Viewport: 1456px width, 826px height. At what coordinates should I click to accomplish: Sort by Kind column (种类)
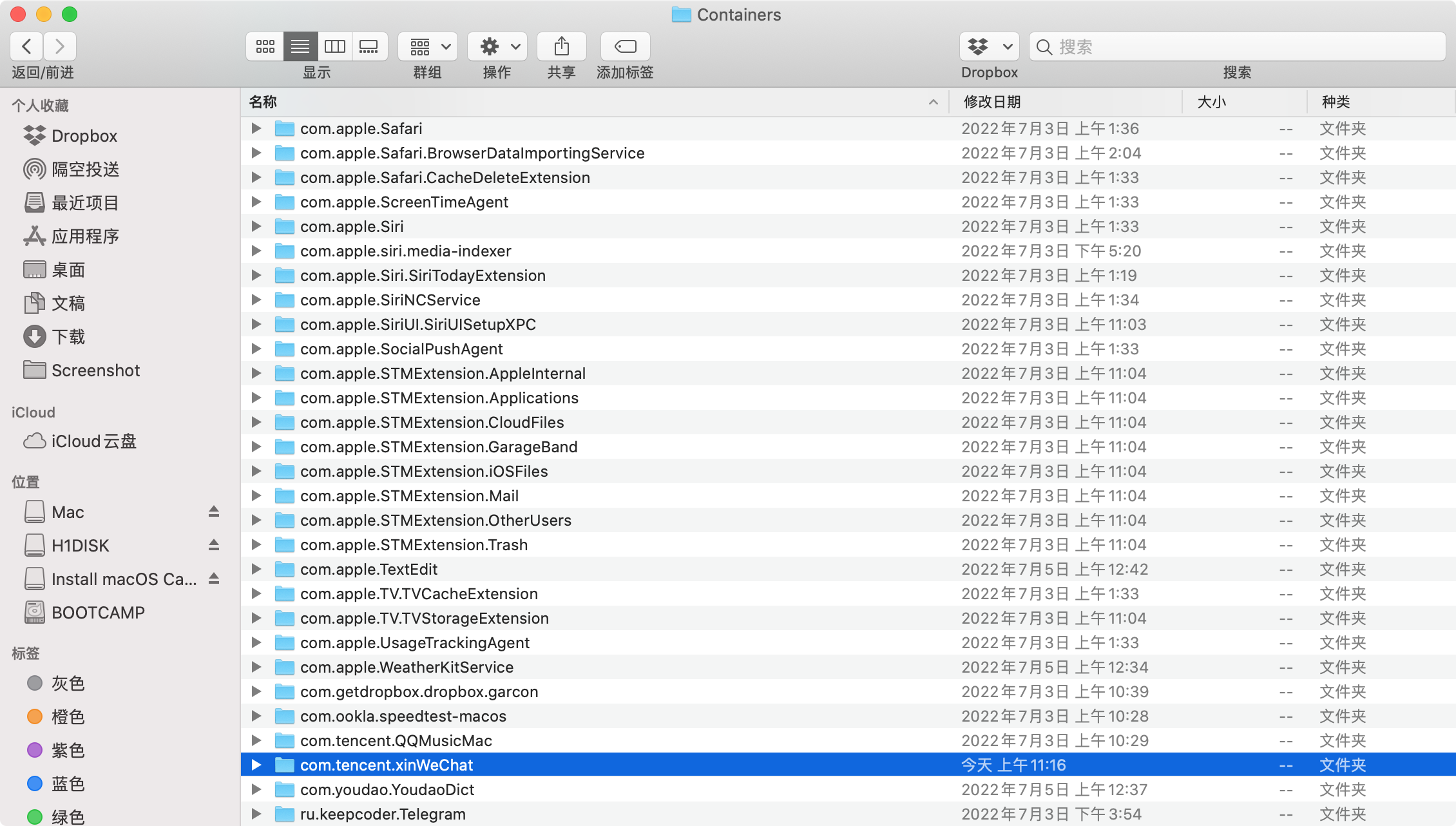1381,102
